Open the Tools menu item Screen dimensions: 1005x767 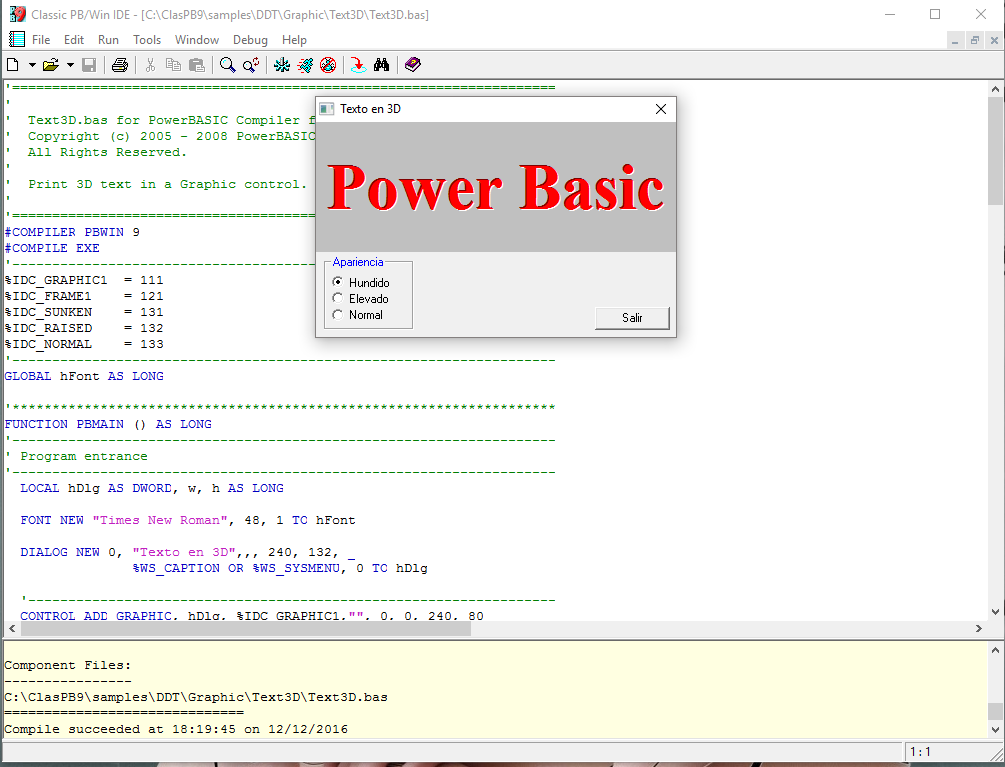(147, 40)
